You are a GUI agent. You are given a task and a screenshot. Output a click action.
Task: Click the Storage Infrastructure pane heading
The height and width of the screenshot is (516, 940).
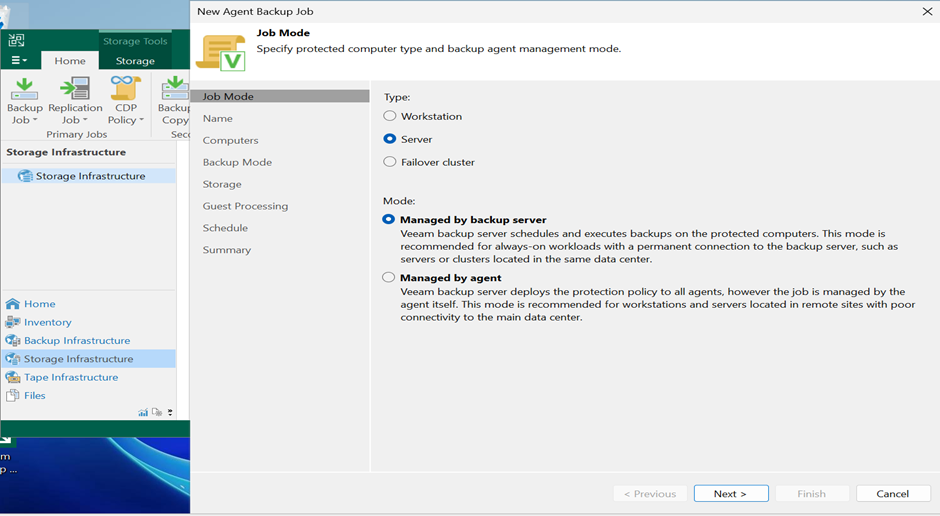[66, 152]
